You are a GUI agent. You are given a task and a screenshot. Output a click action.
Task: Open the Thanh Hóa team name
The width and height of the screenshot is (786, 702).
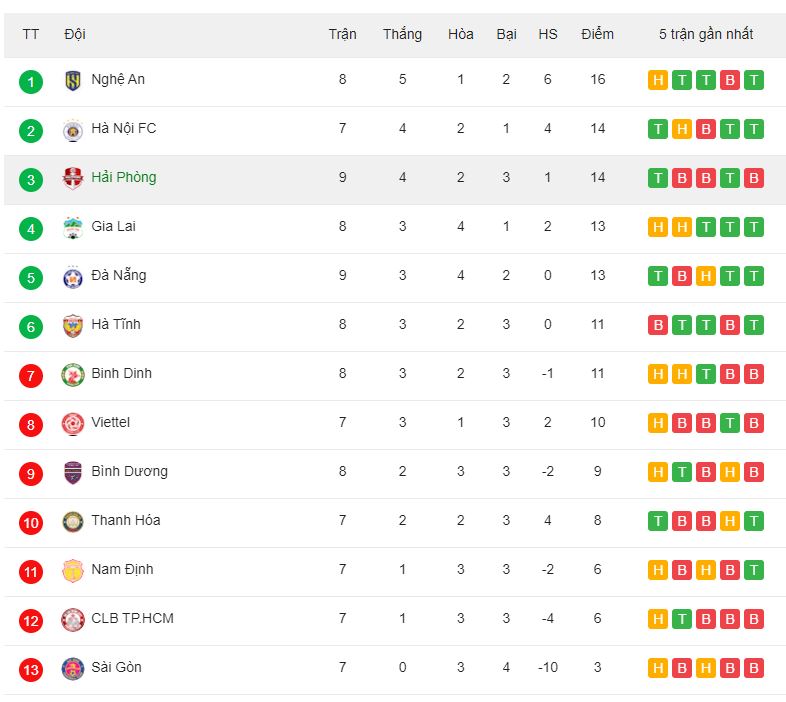(126, 520)
